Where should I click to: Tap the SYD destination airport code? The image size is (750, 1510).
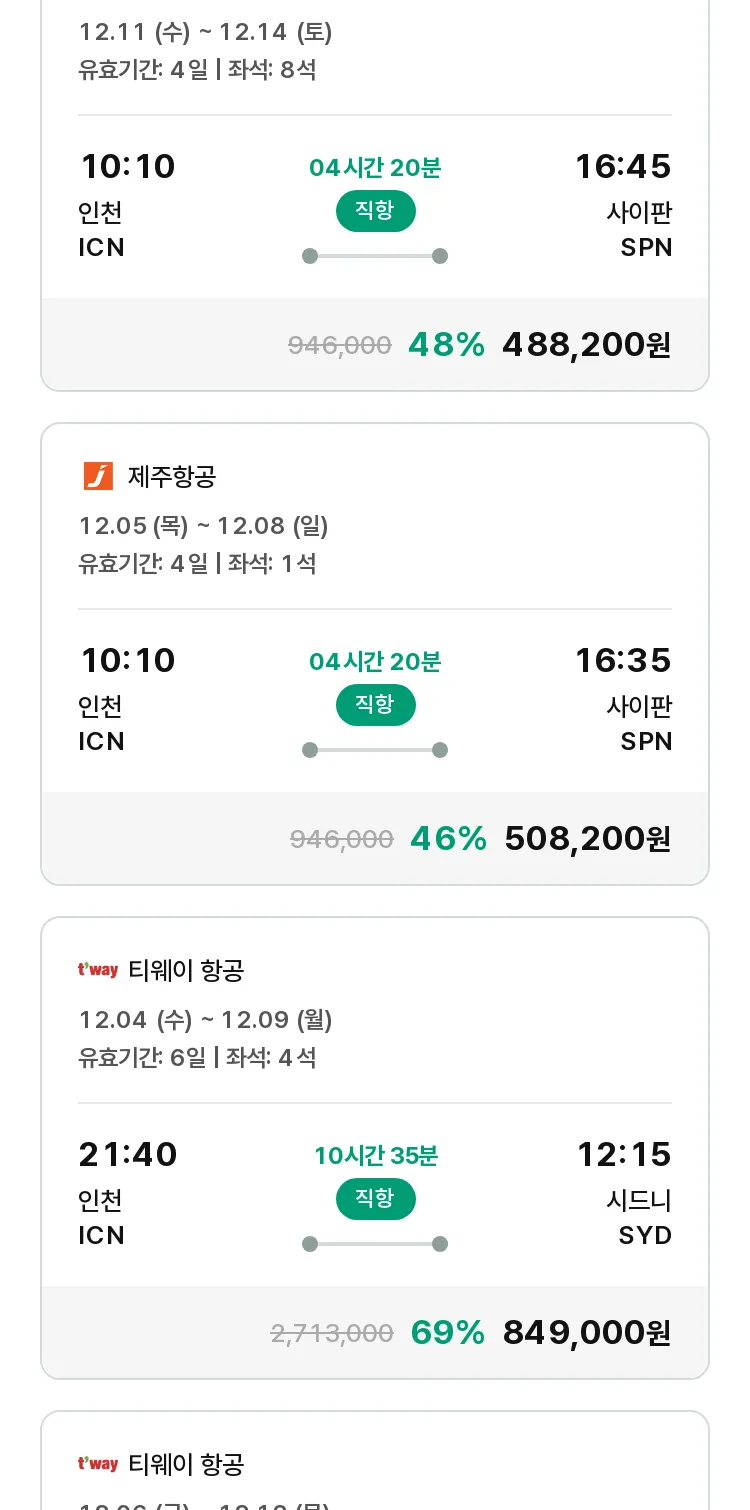[645, 1236]
